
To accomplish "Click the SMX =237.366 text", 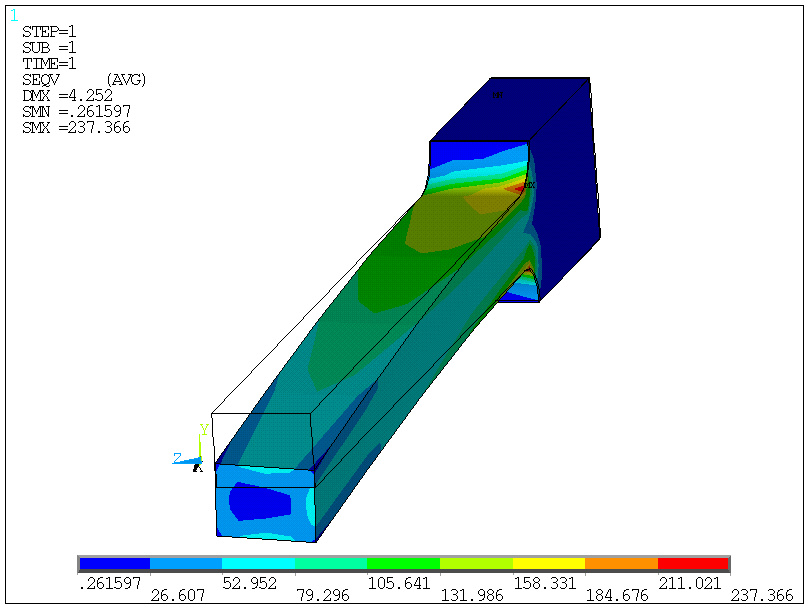I will pos(76,128).
